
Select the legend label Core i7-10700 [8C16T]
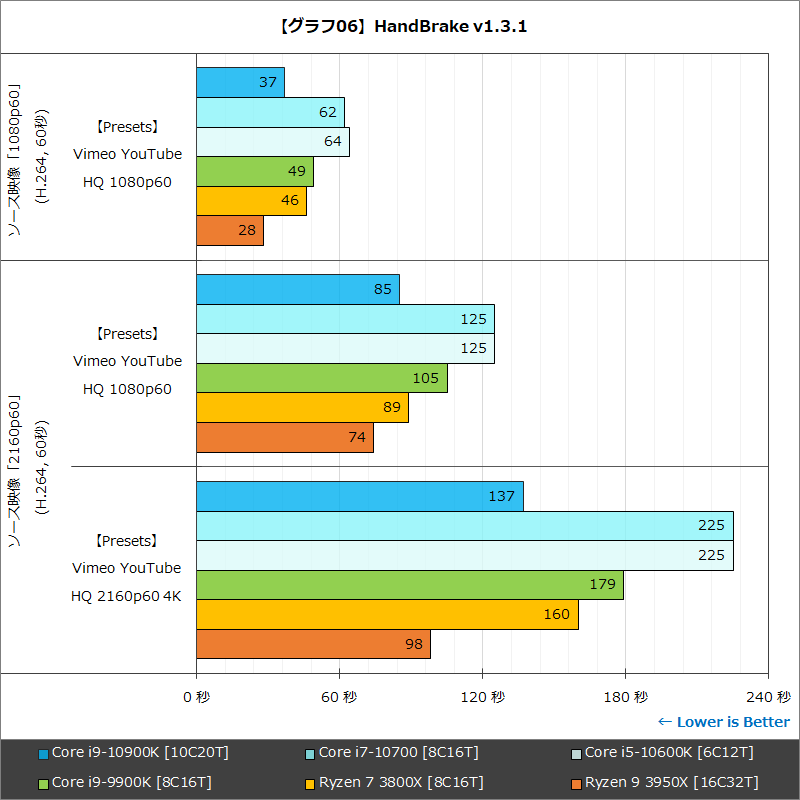click(398, 753)
